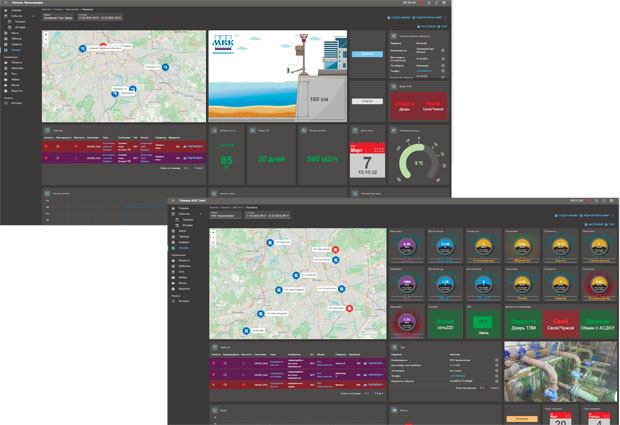The image size is (620, 425).
Task: Click the confirm link on the red event row in upper window
Action: pos(193,146)
